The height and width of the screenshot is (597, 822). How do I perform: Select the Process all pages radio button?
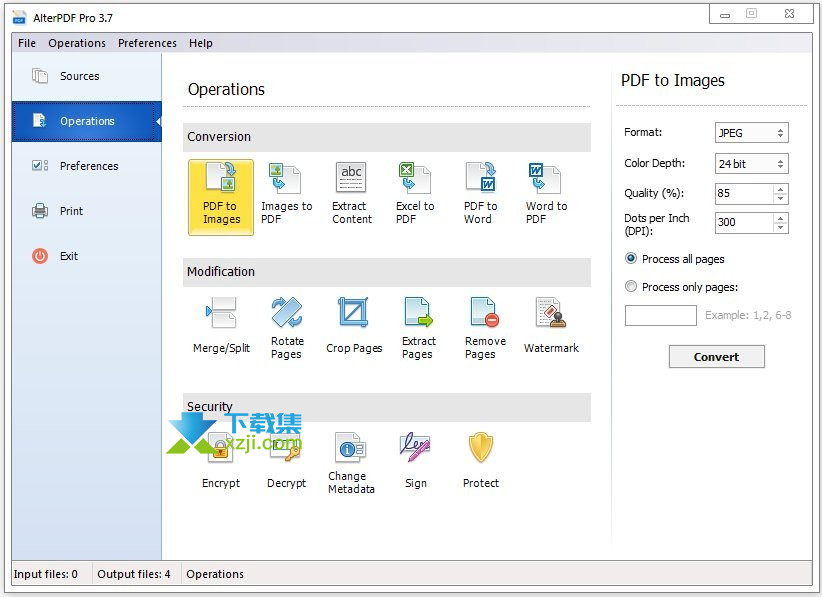[x=631, y=258]
